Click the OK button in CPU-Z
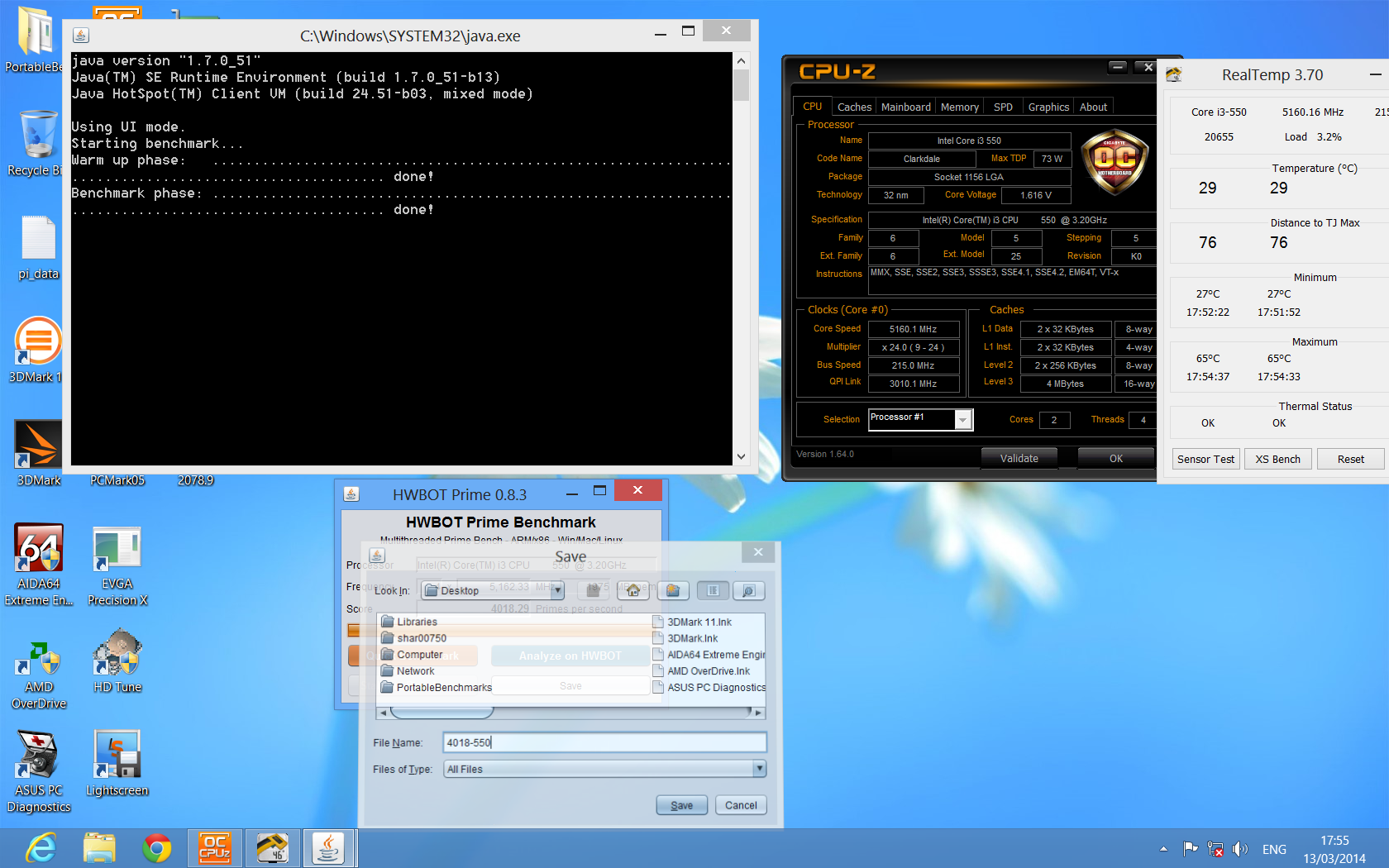 [1115, 458]
